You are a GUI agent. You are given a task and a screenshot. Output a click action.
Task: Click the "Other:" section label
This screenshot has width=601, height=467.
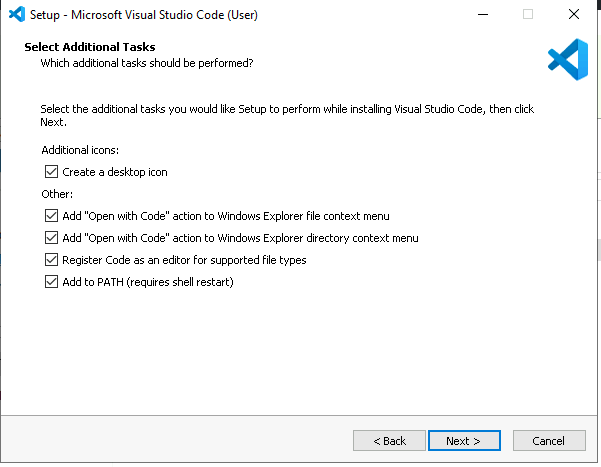[57, 194]
